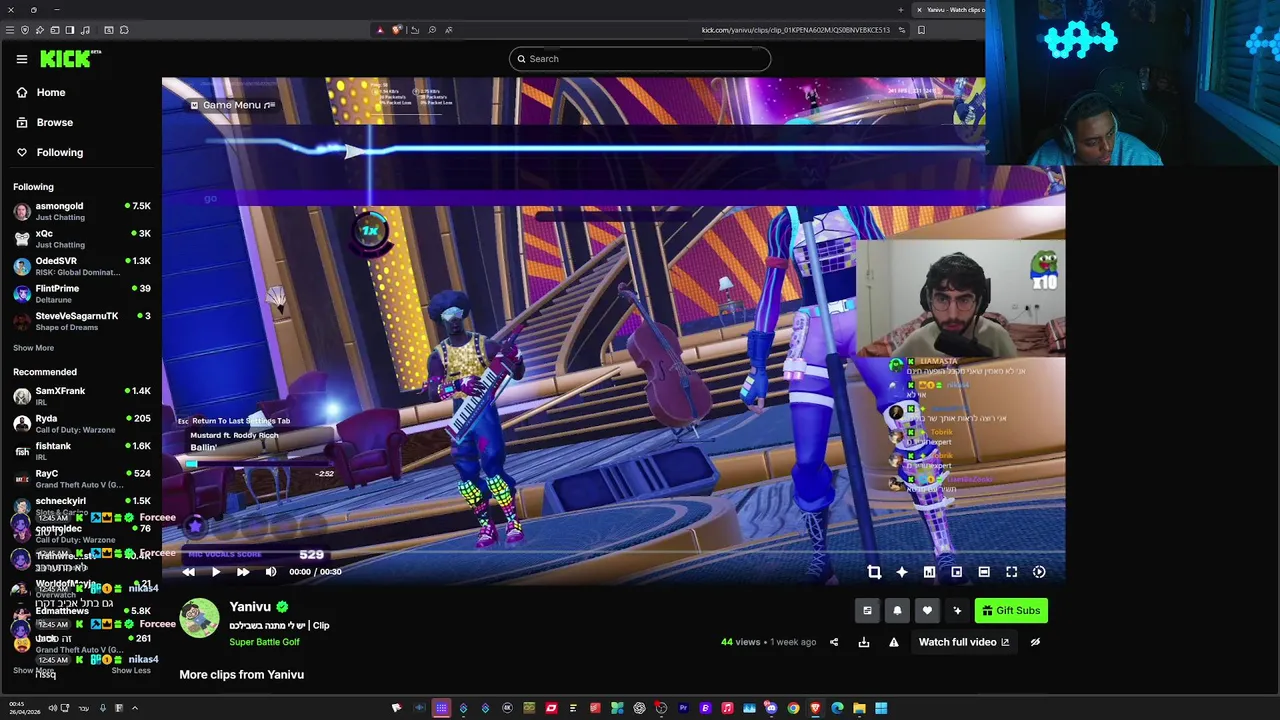Show hidden tray icons chevron
Screen dimensions: 1280x720
point(134,708)
